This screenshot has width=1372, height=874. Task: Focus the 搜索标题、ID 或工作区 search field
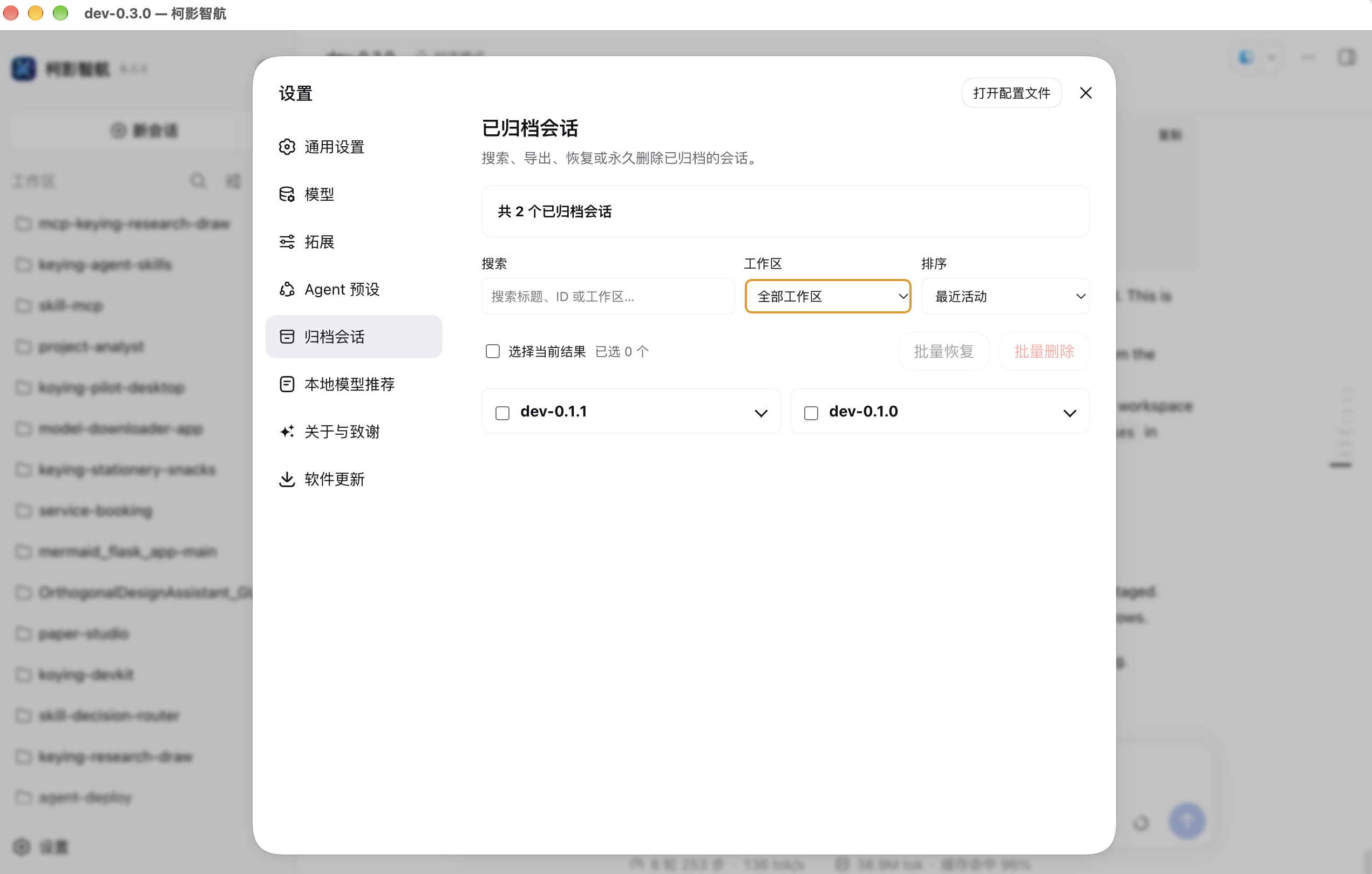click(608, 296)
